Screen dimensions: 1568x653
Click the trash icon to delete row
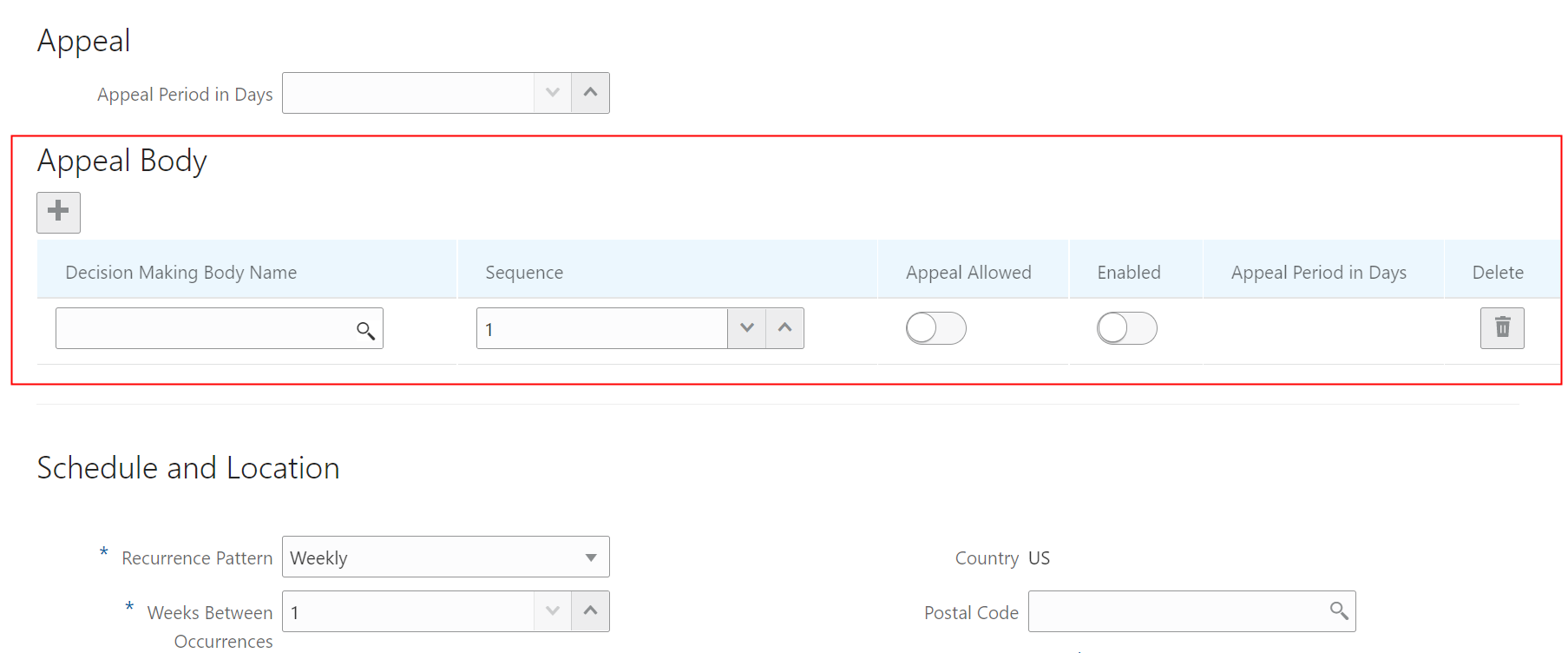coord(1501,327)
